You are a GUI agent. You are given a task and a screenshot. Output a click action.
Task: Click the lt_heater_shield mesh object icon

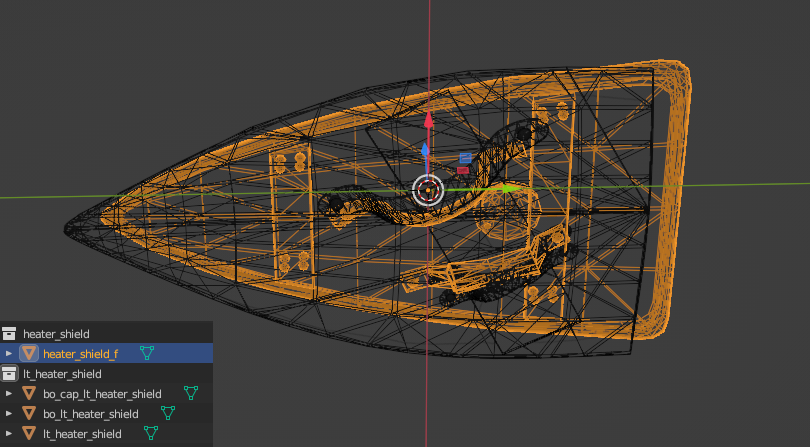tap(29, 434)
